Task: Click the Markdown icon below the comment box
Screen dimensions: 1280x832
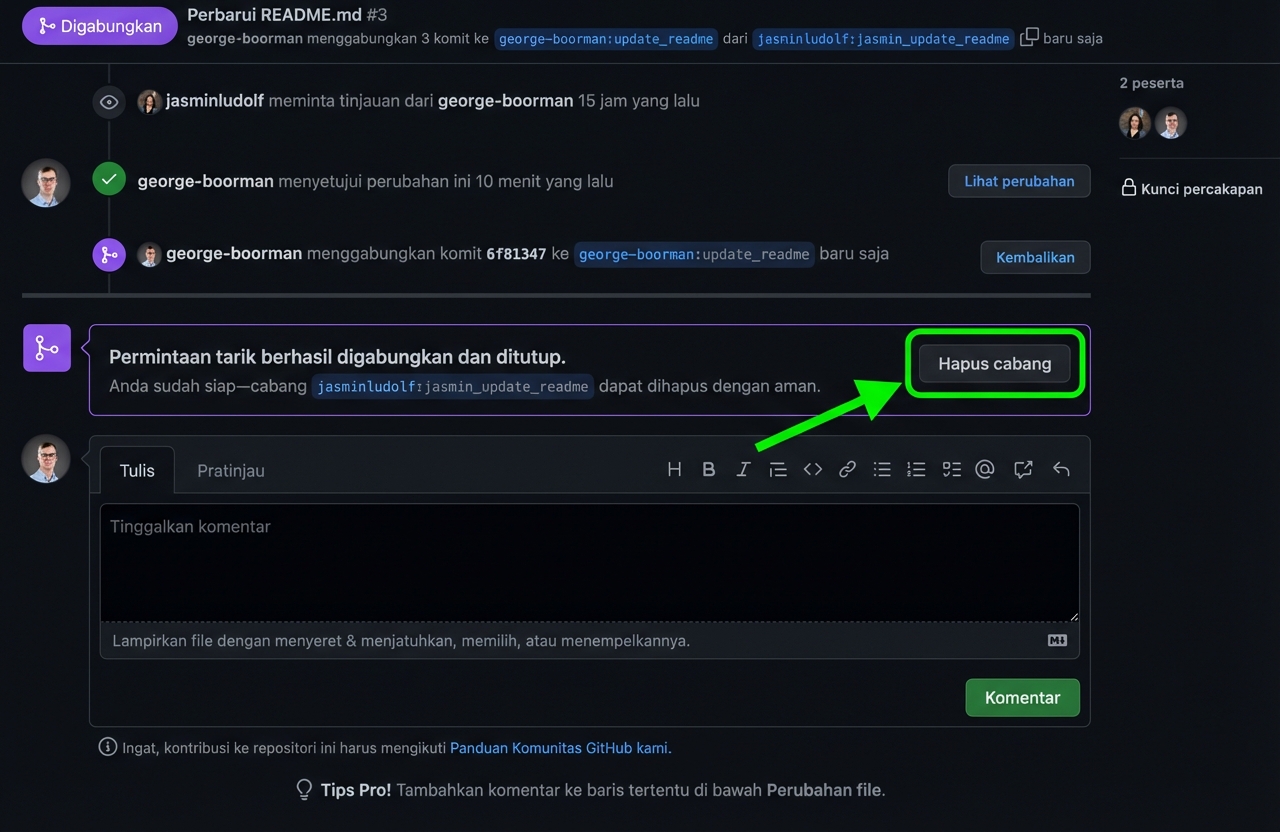Action: pos(1057,640)
